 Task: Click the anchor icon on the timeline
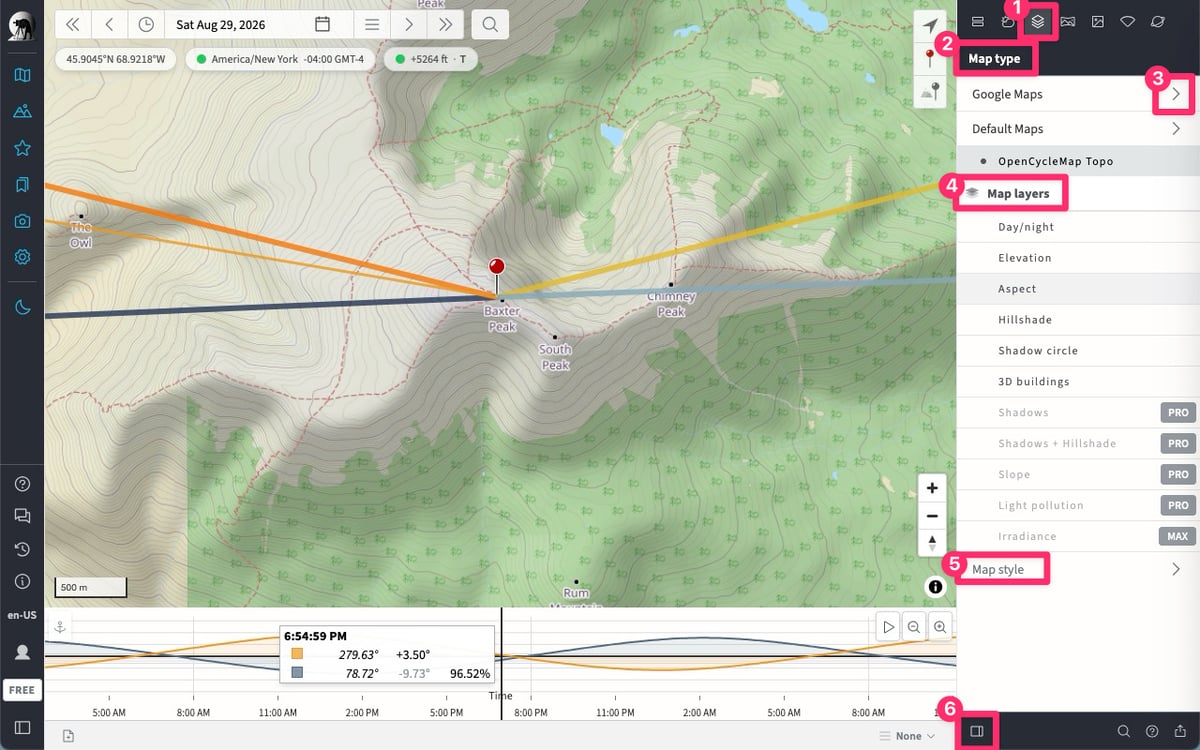pos(59,626)
